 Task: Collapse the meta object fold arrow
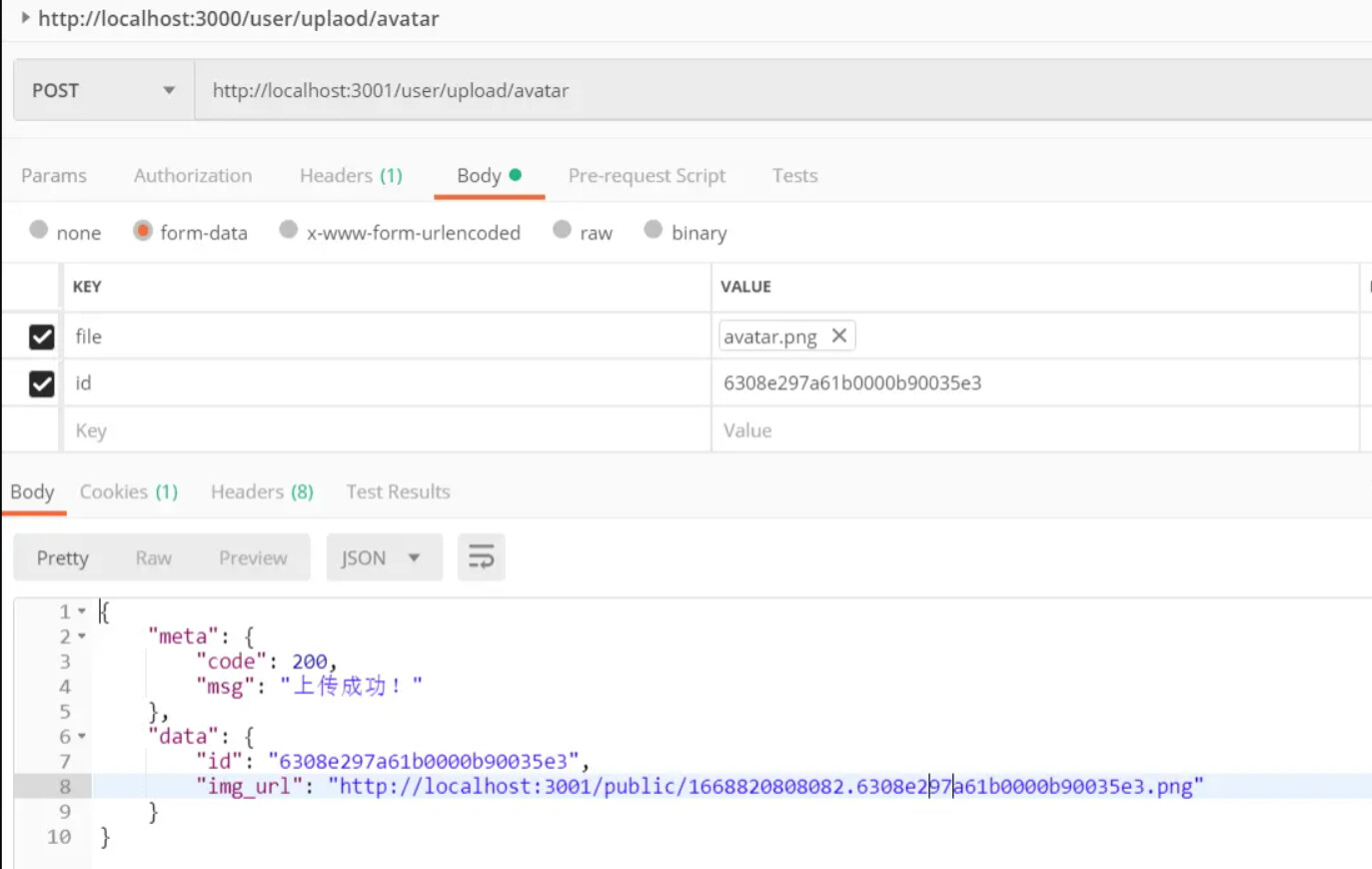(x=82, y=636)
